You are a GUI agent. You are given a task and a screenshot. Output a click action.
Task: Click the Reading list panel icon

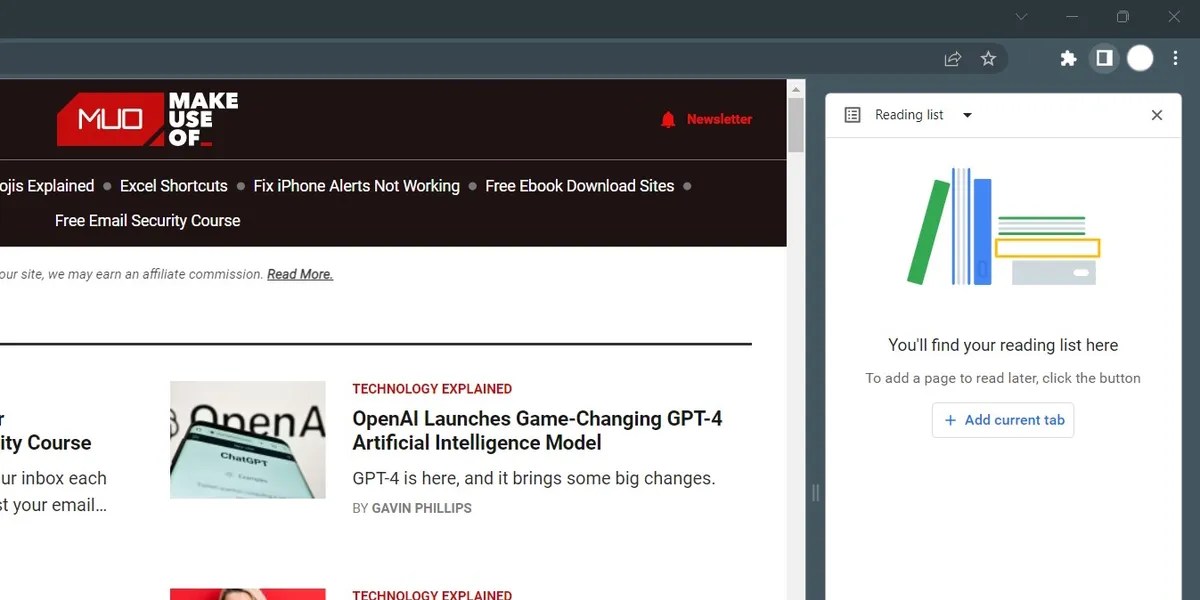851,114
